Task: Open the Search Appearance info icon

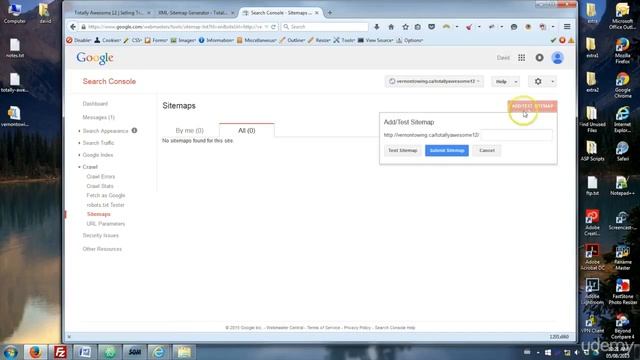Action: click(134, 131)
